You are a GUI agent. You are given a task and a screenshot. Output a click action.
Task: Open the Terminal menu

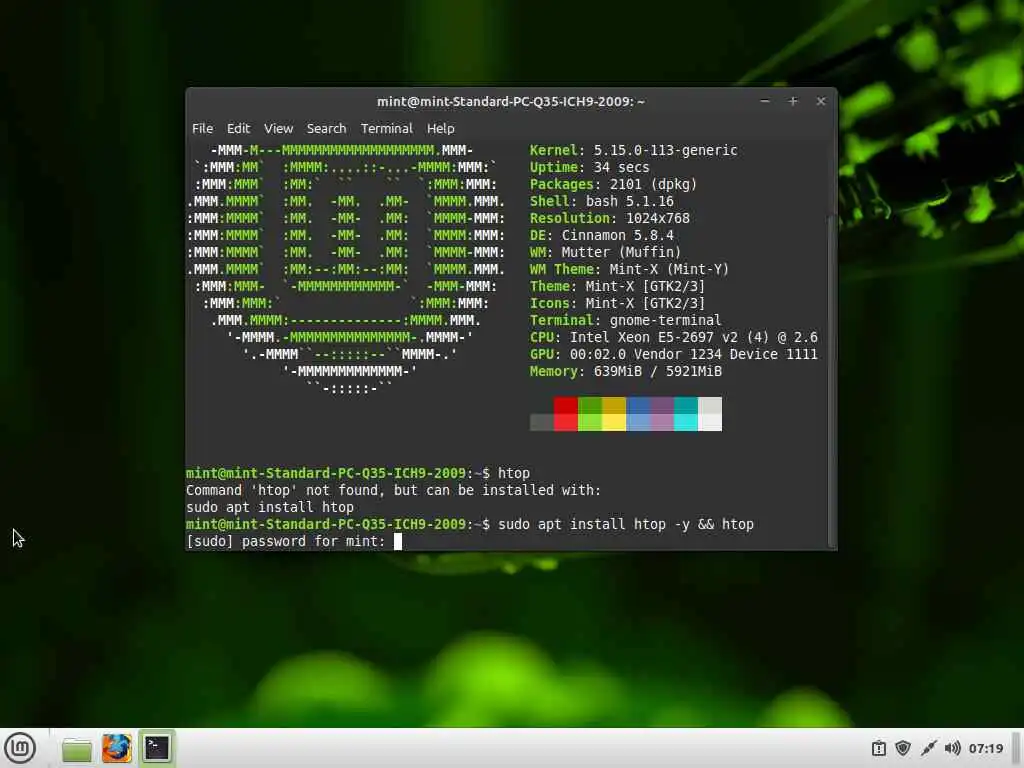click(387, 129)
